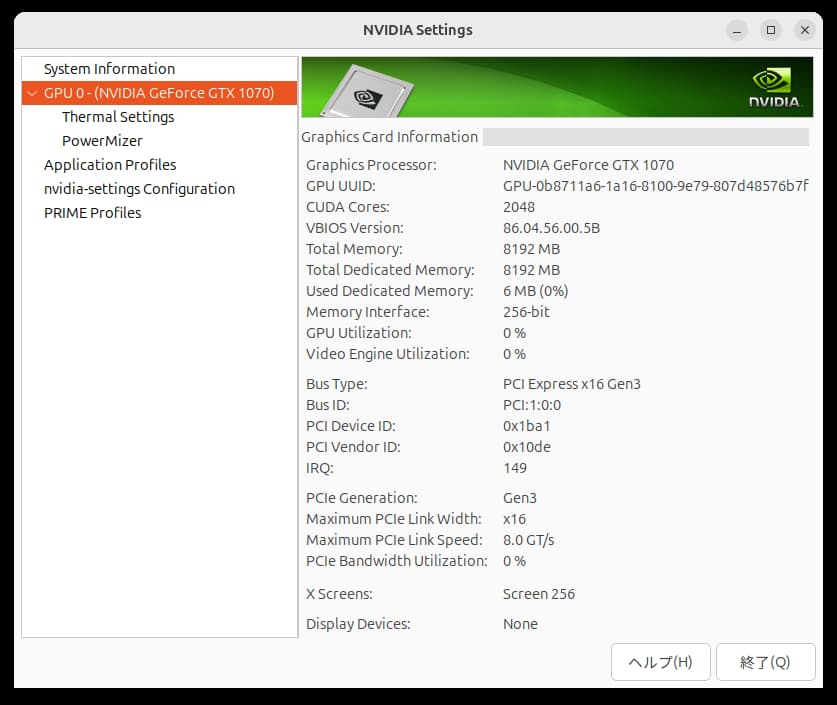This screenshot has width=837, height=705.
Task: Click the Memory Interface value 256-bit
Action: tap(526, 312)
